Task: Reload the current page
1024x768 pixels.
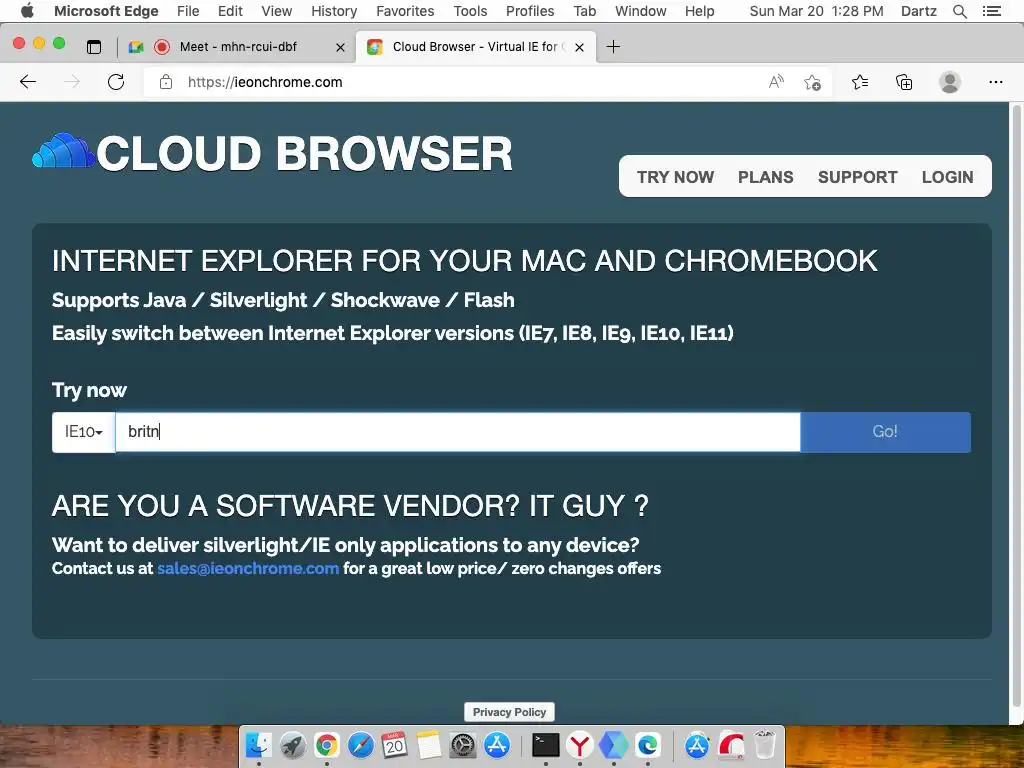Action: pos(116,82)
